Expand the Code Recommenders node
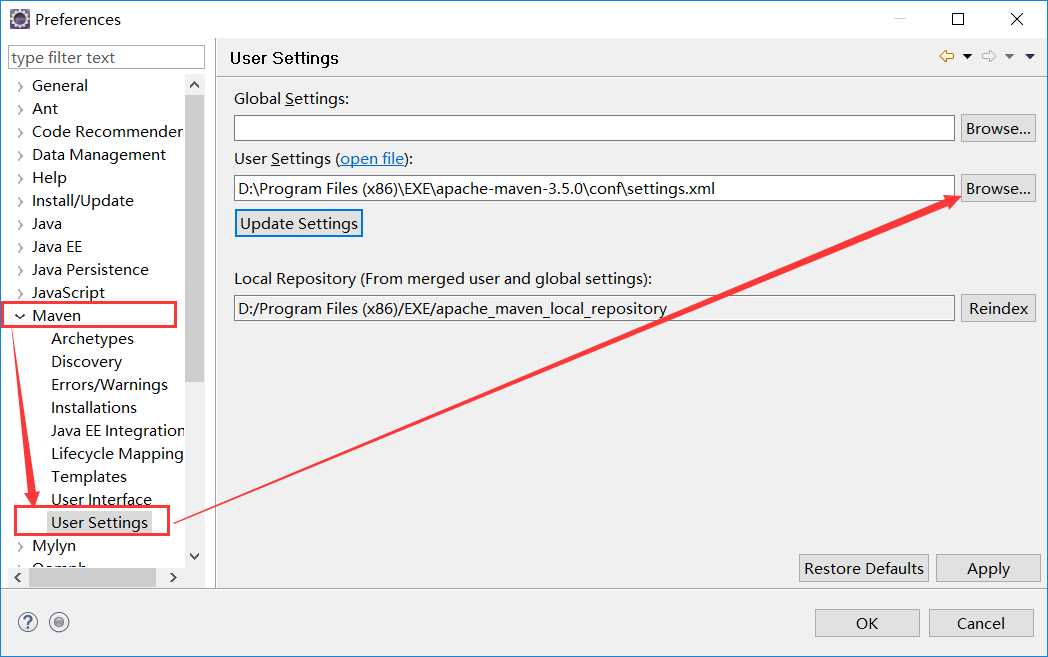This screenshot has width=1048, height=657. pos(20,132)
